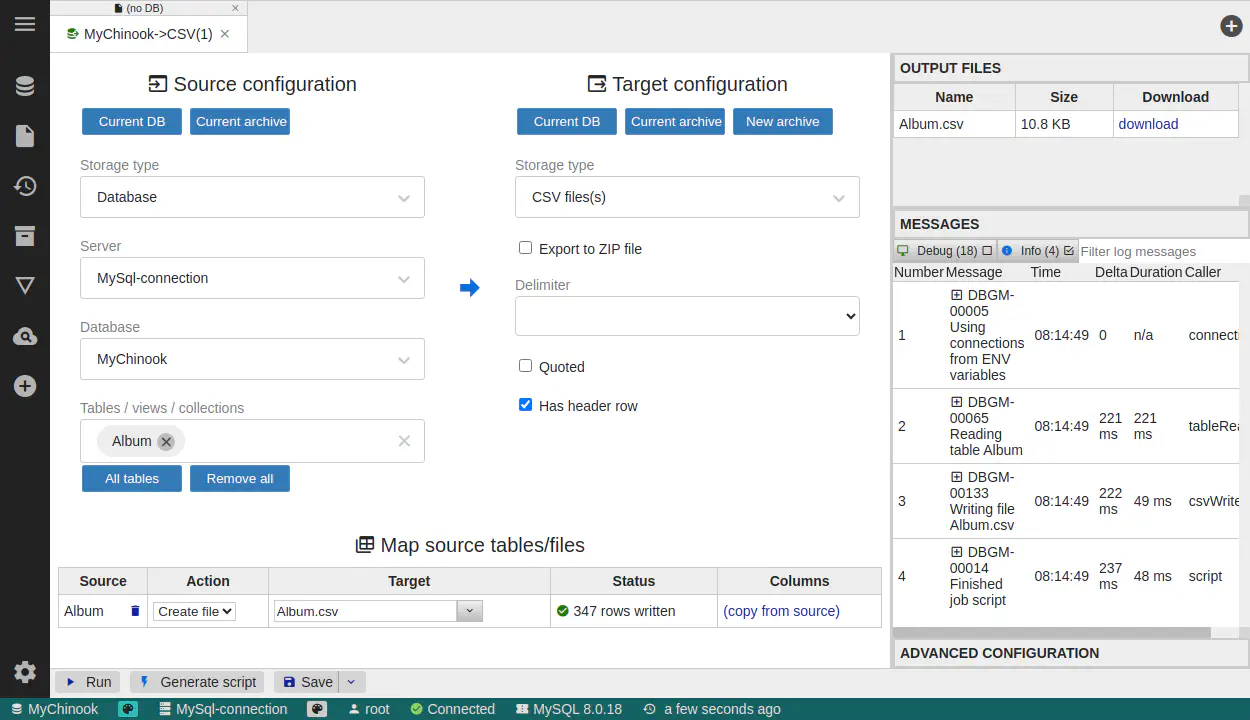Enable the Quoted checkbox
This screenshot has width=1250, height=720.
(525, 366)
